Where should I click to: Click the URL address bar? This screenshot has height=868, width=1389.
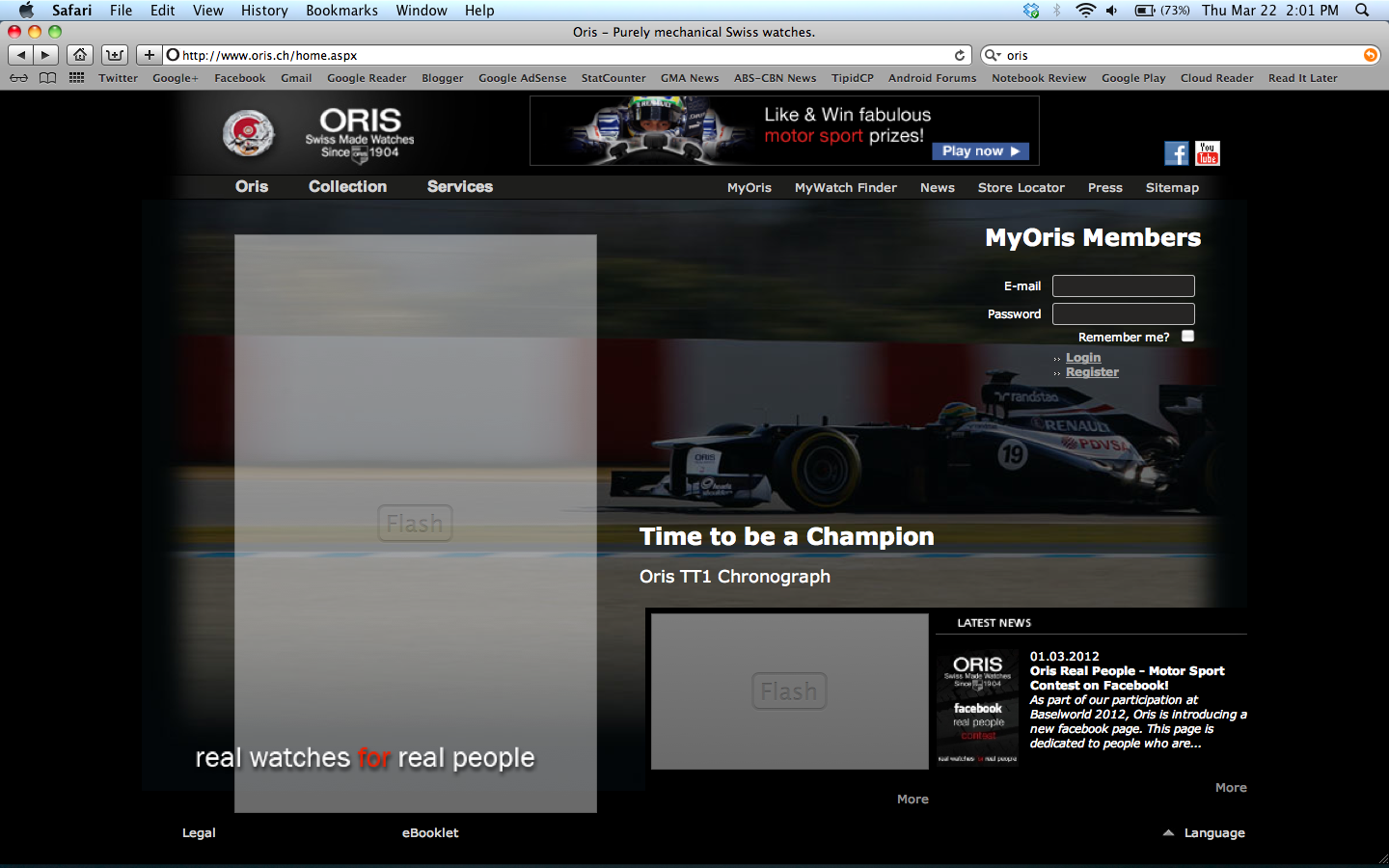(x=567, y=55)
